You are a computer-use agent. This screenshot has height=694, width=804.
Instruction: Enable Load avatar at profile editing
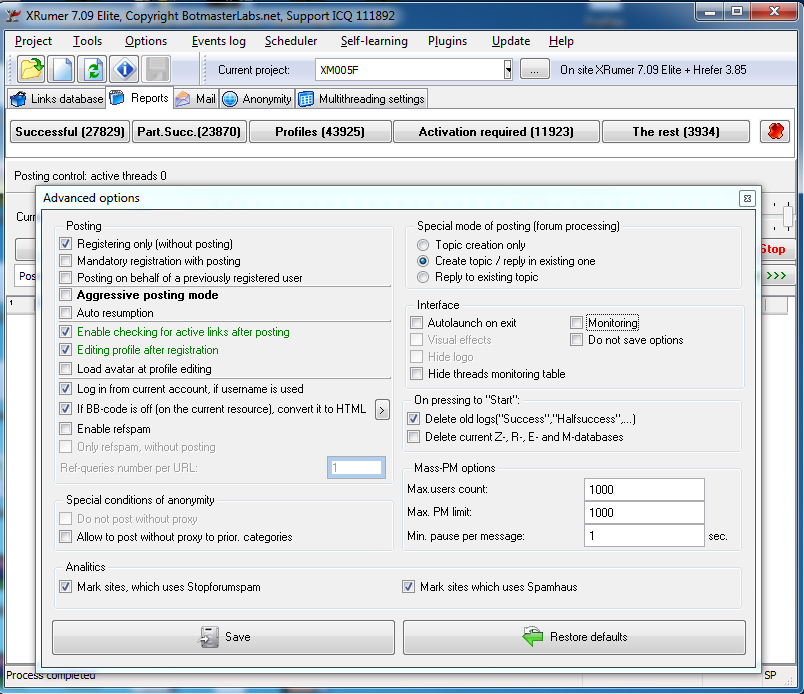[65, 369]
